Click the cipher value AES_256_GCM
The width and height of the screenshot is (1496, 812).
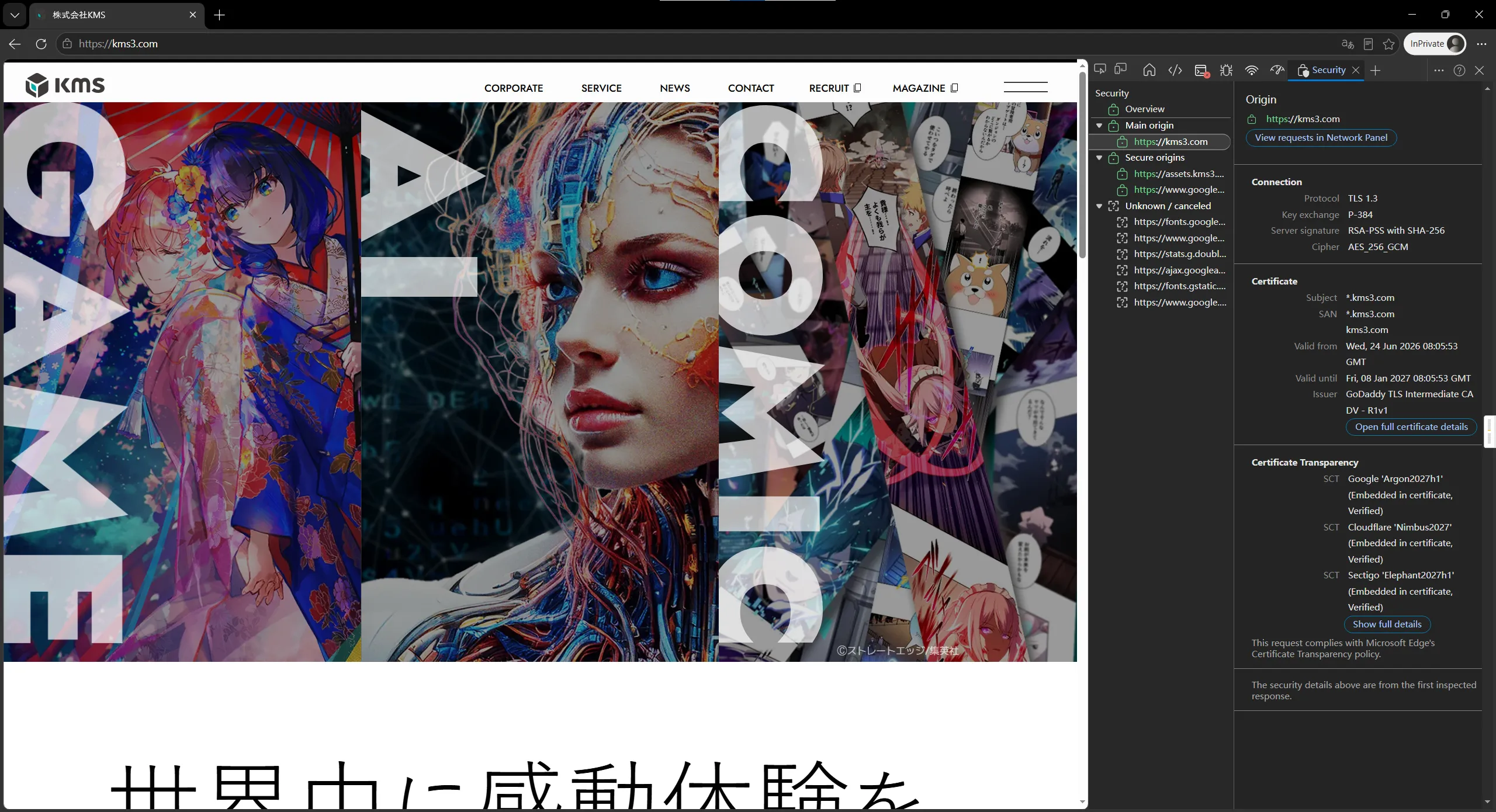coord(1378,247)
